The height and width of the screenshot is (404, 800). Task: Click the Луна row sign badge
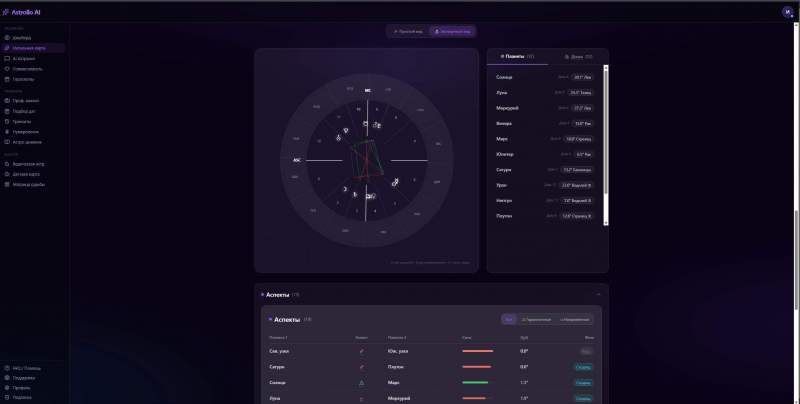click(x=581, y=93)
